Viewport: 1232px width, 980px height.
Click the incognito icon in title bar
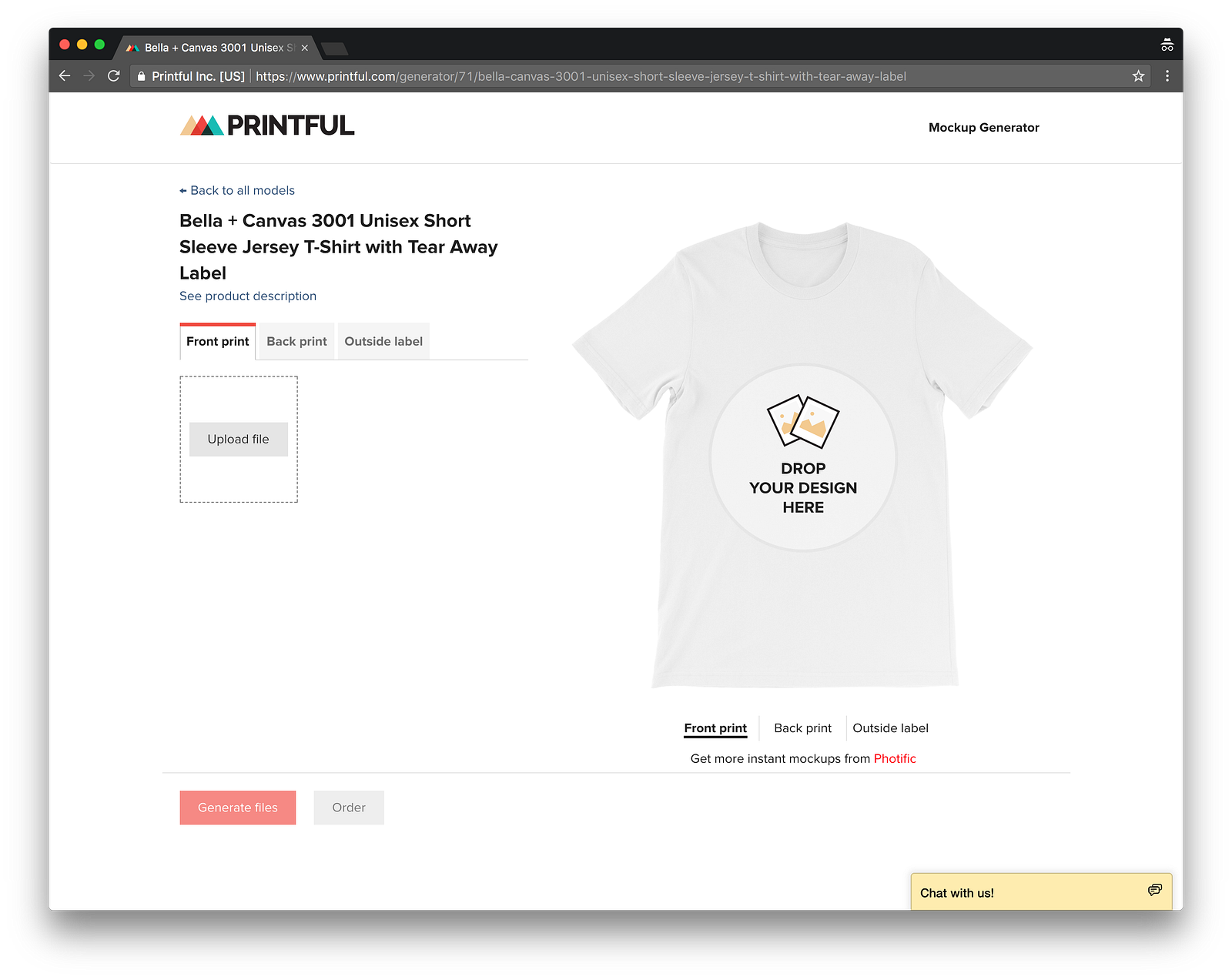pyautogui.click(x=1167, y=45)
